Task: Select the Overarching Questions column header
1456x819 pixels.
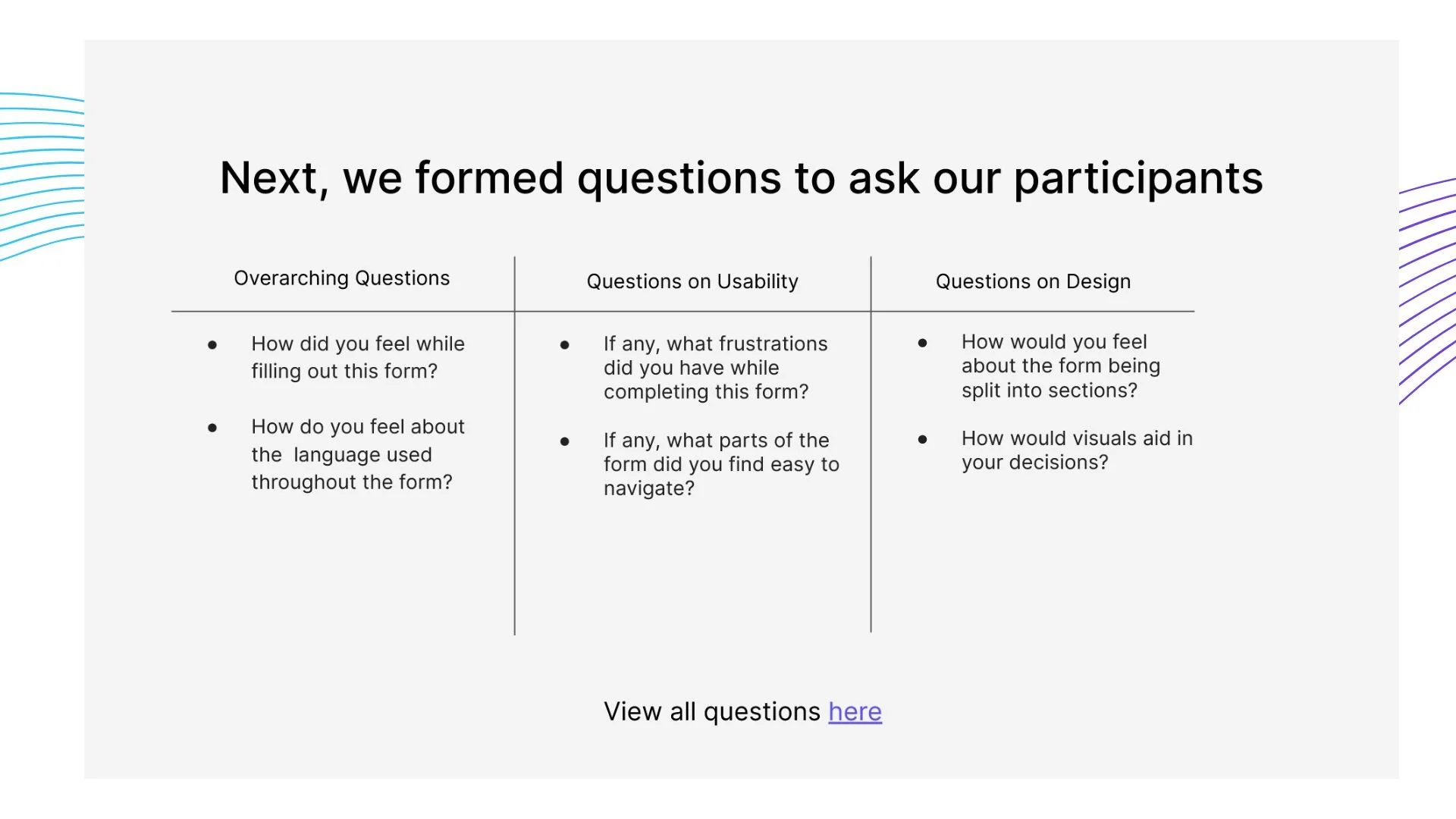Action: click(x=341, y=278)
